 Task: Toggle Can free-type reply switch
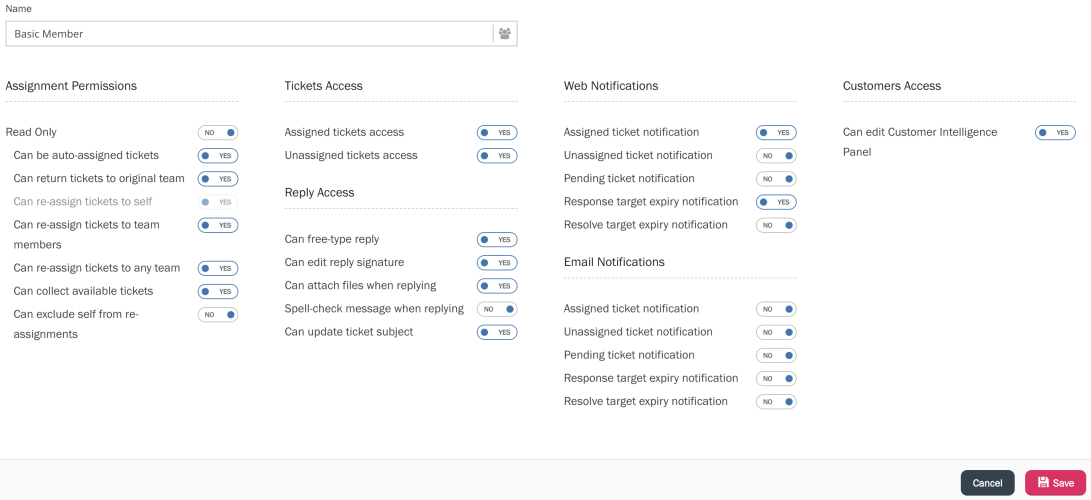pos(497,240)
